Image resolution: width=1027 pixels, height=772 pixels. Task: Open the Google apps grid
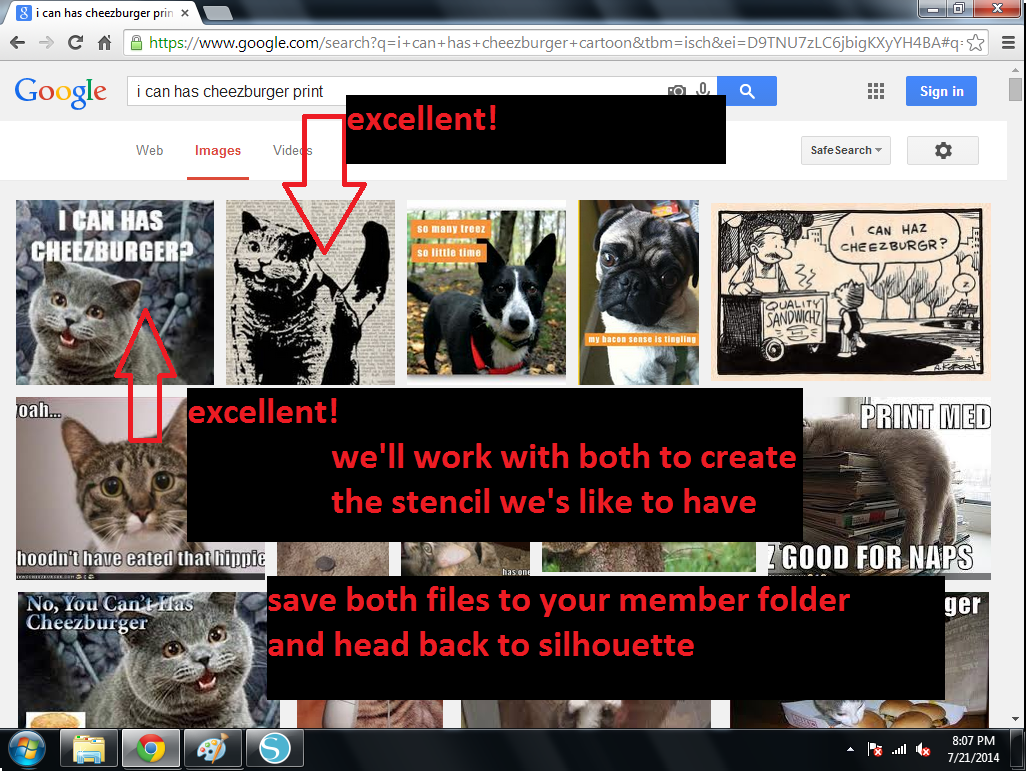[876, 91]
